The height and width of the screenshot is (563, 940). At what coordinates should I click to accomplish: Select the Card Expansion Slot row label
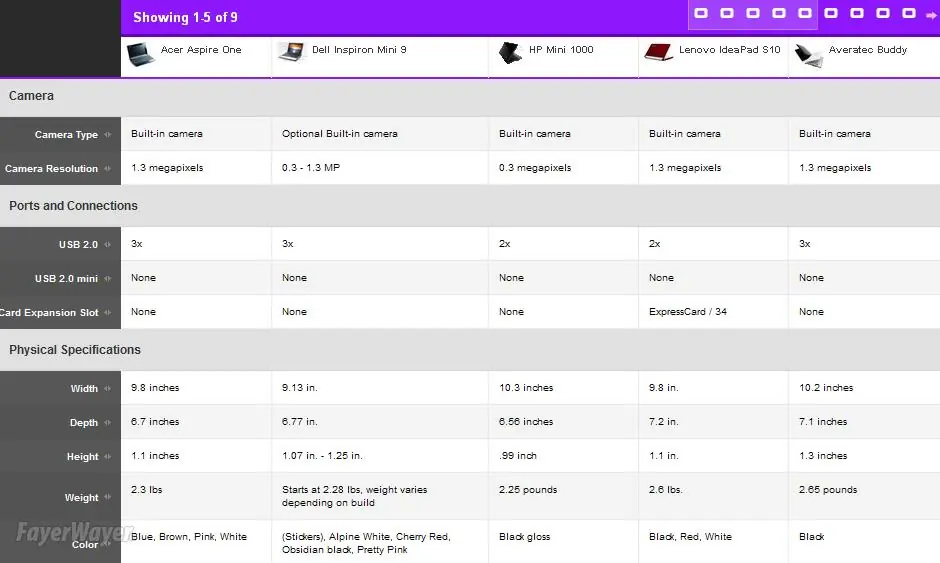(49, 312)
